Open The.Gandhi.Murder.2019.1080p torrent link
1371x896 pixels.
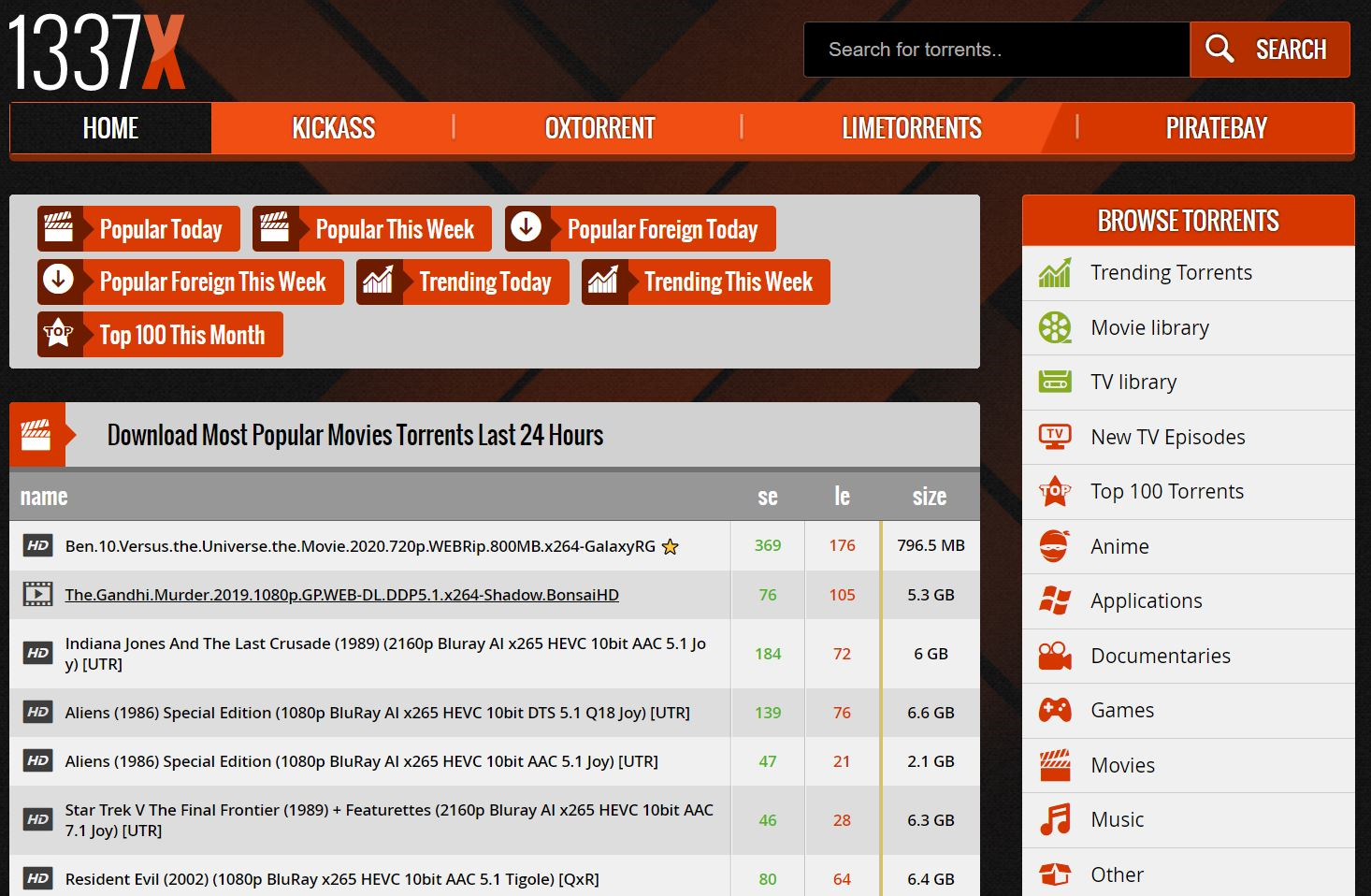click(x=341, y=595)
